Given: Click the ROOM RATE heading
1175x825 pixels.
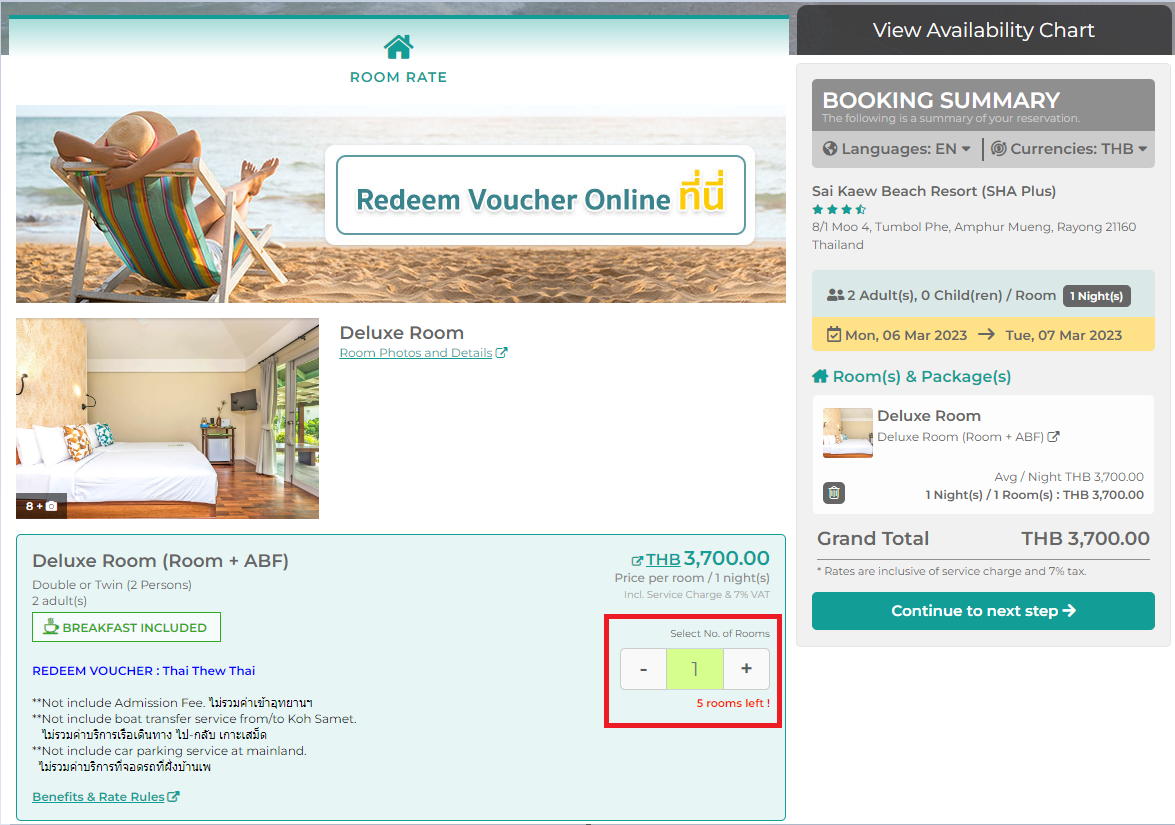Looking at the screenshot, I should coord(399,77).
